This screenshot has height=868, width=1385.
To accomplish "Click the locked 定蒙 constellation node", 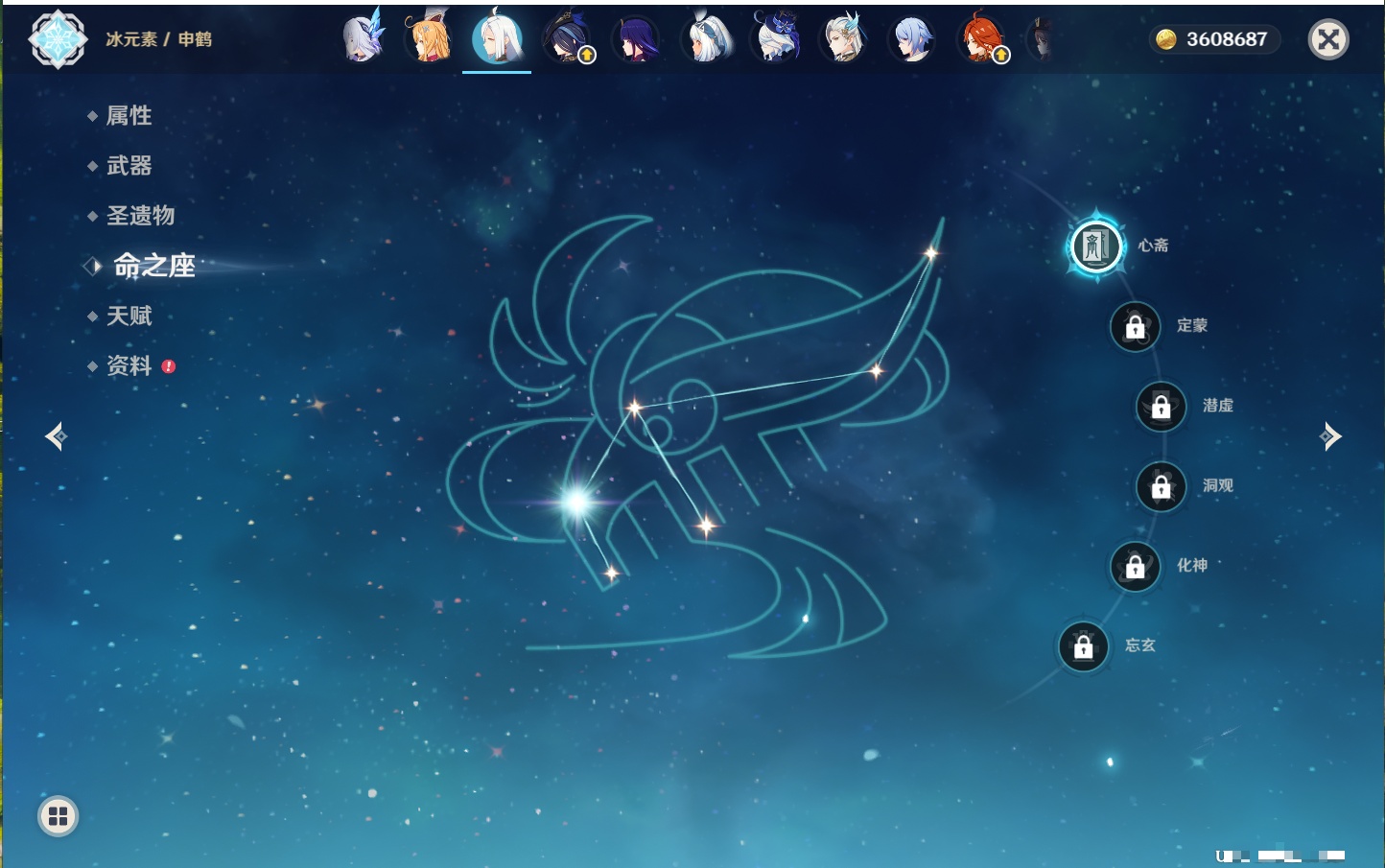I will (1135, 327).
